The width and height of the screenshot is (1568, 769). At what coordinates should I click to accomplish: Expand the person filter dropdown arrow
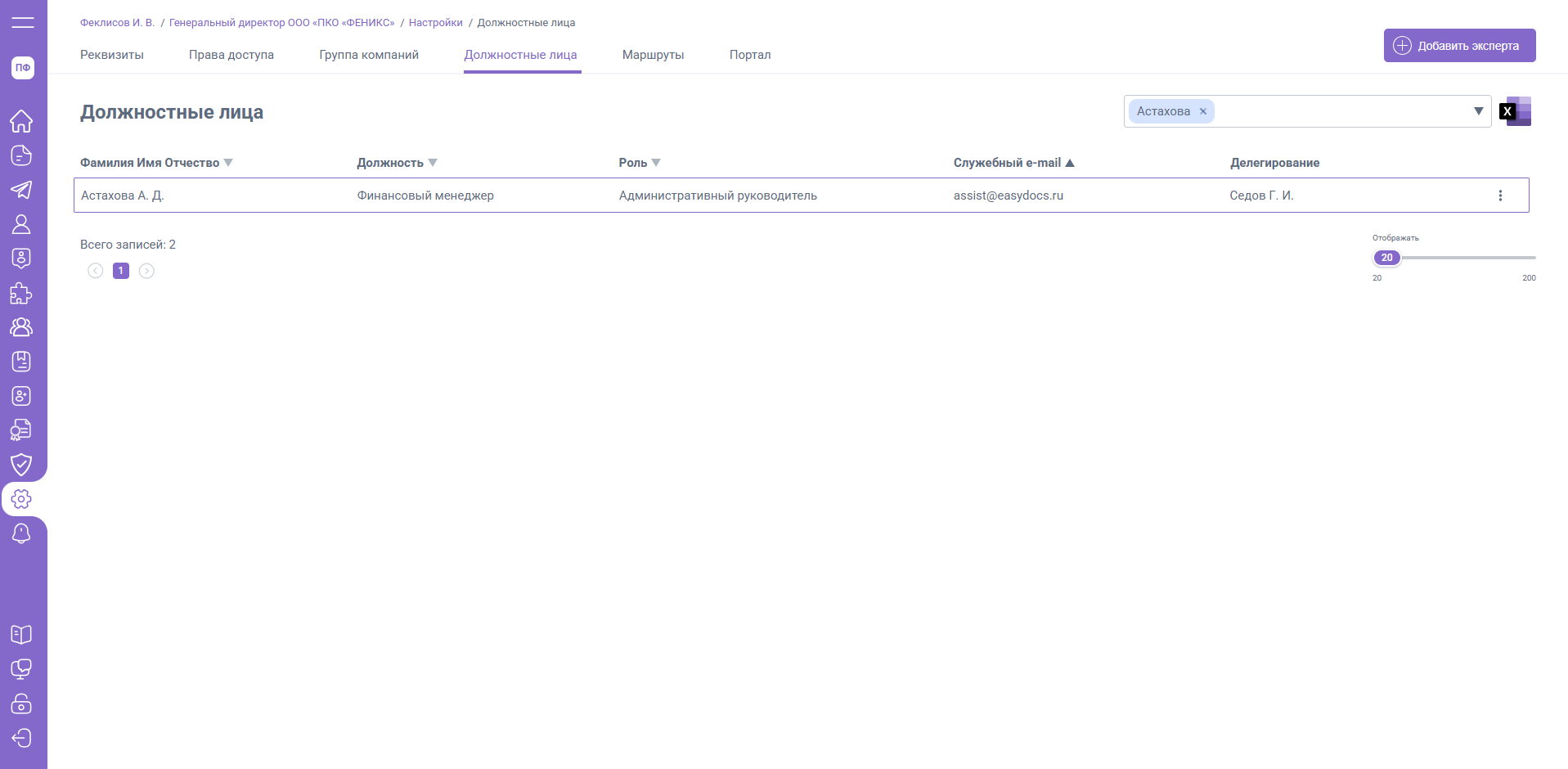(1478, 111)
